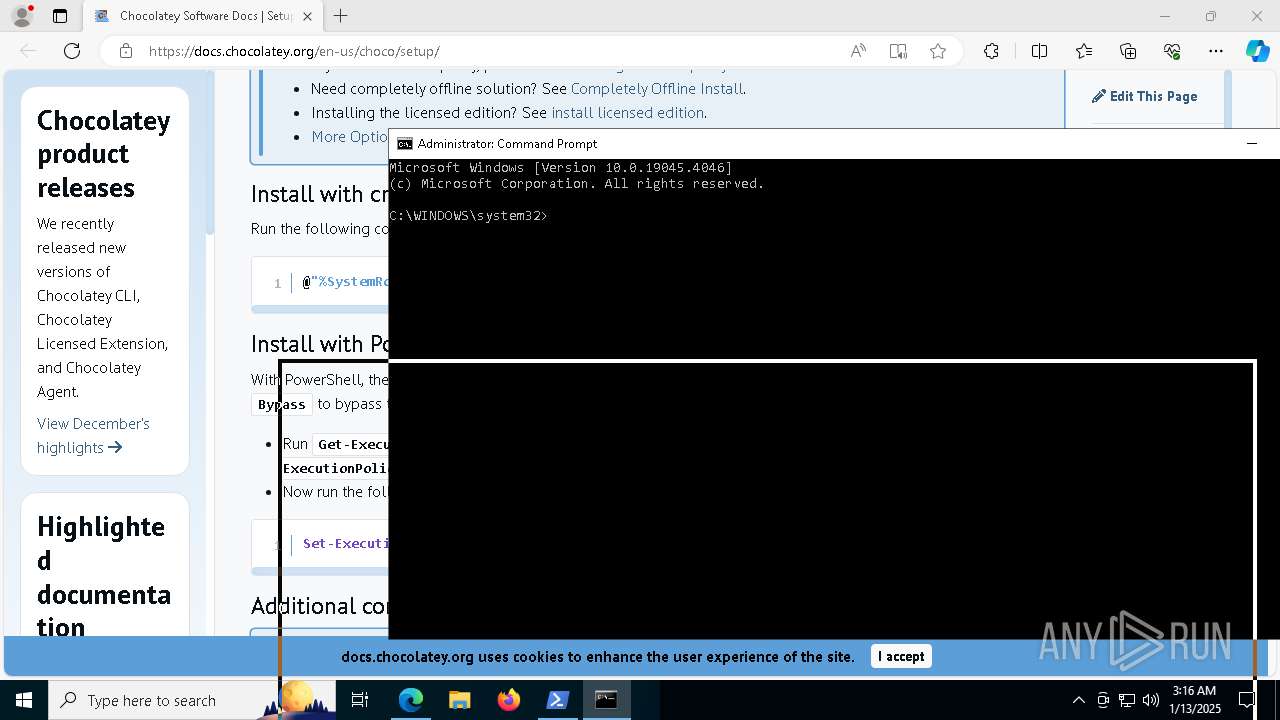The image size is (1280, 720).
Task: Show hidden system tray icons
Action: [1078, 700]
